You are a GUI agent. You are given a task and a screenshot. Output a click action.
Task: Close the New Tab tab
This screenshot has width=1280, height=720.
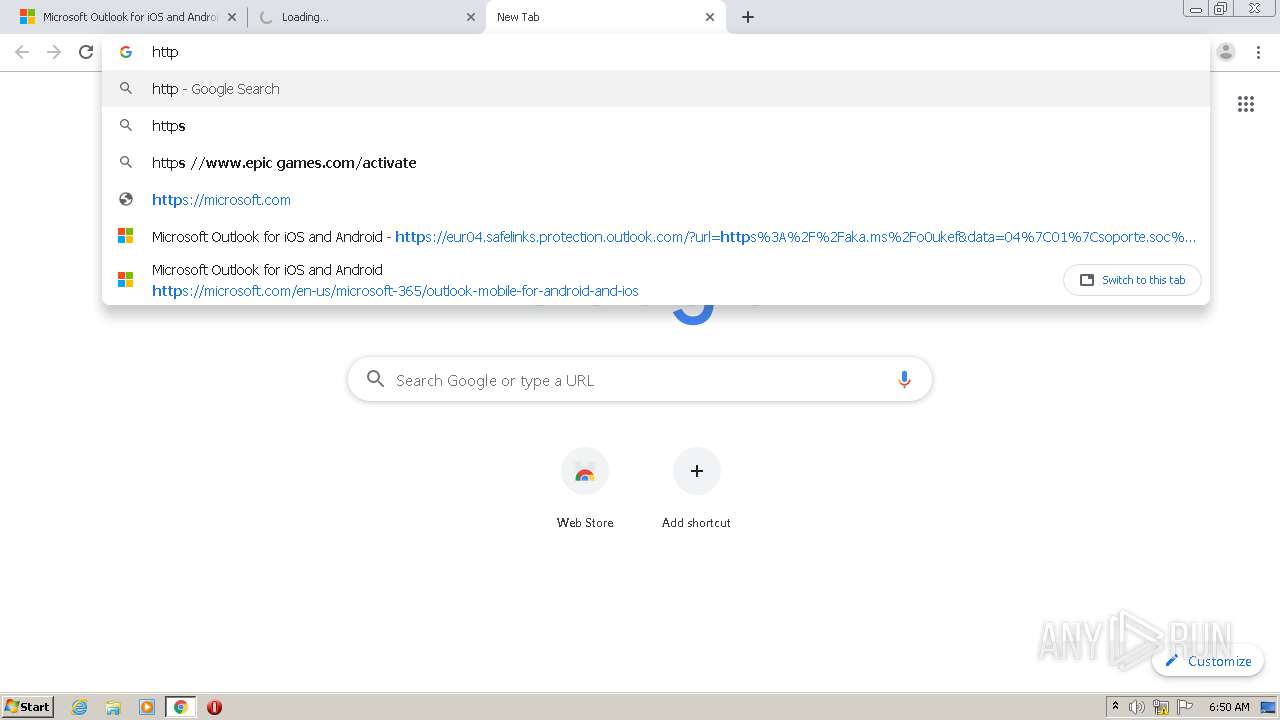710,17
